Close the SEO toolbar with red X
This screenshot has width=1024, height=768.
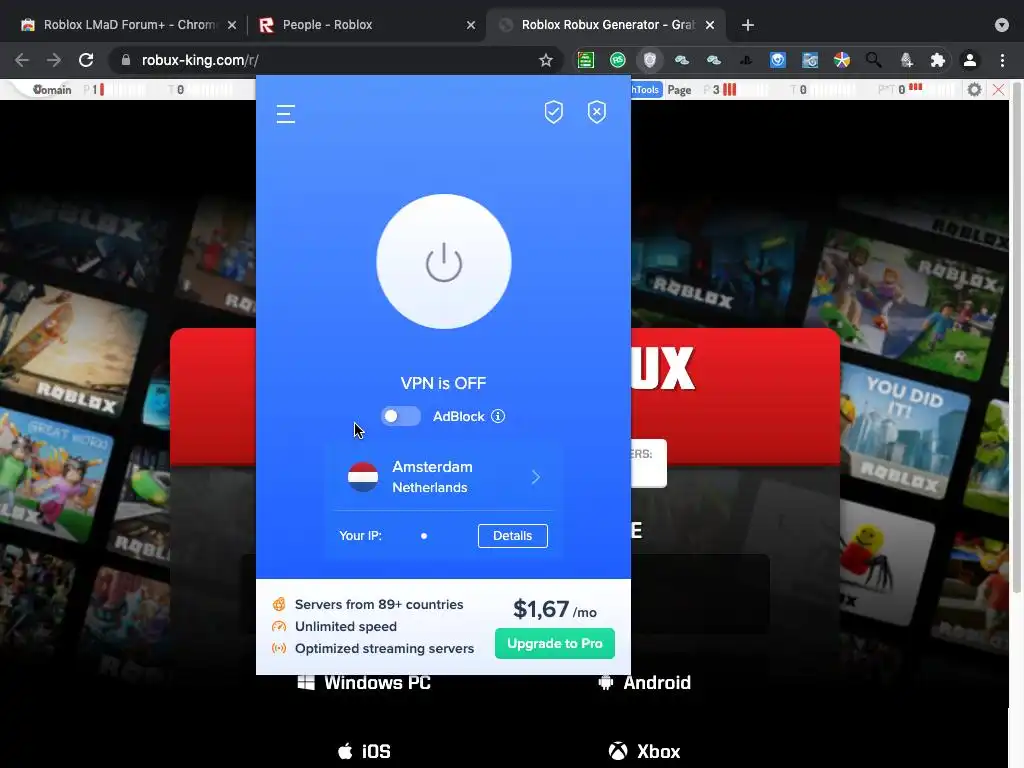[x=999, y=89]
